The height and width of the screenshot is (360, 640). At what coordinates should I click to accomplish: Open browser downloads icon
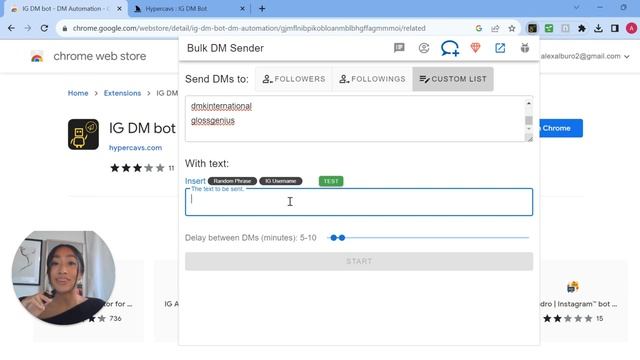click(x=598, y=28)
